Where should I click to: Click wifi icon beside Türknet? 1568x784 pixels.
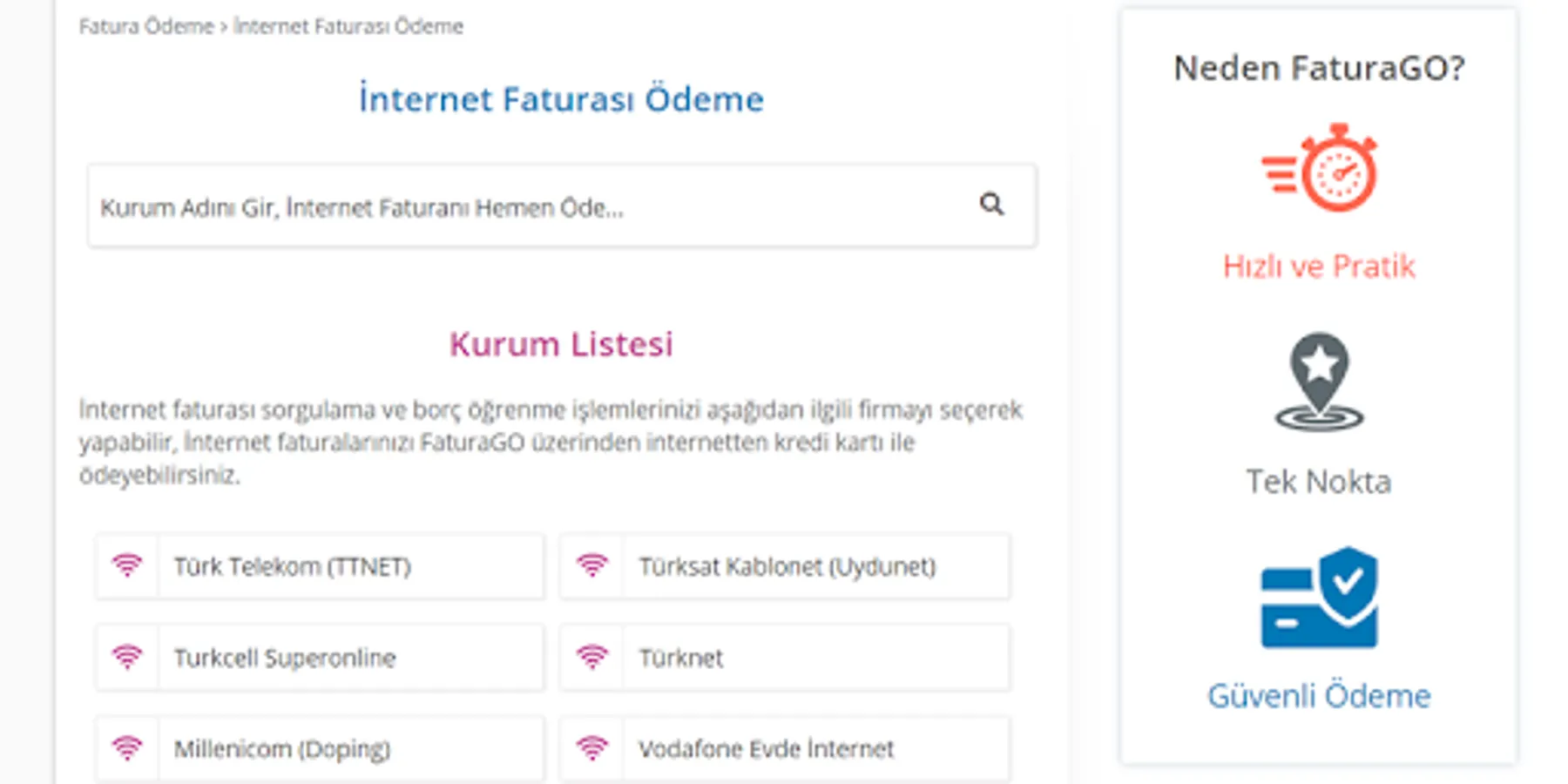tap(592, 658)
